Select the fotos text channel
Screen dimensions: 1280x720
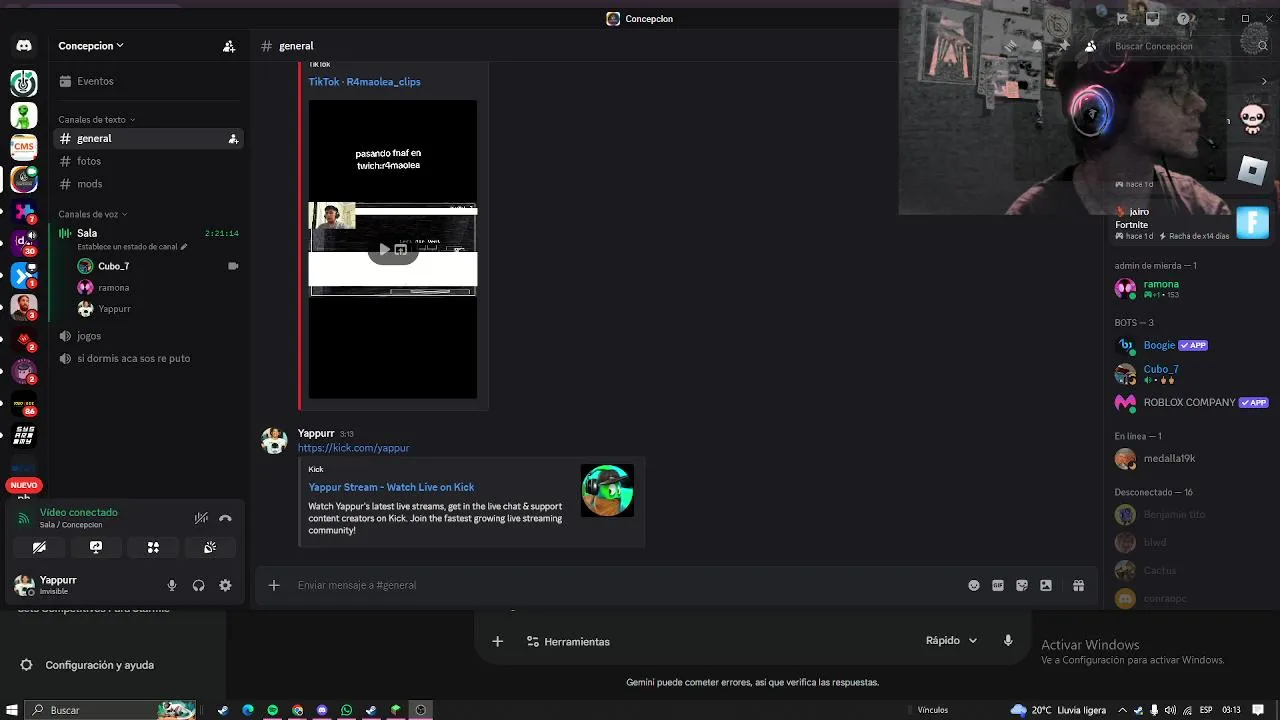[148, 161]
